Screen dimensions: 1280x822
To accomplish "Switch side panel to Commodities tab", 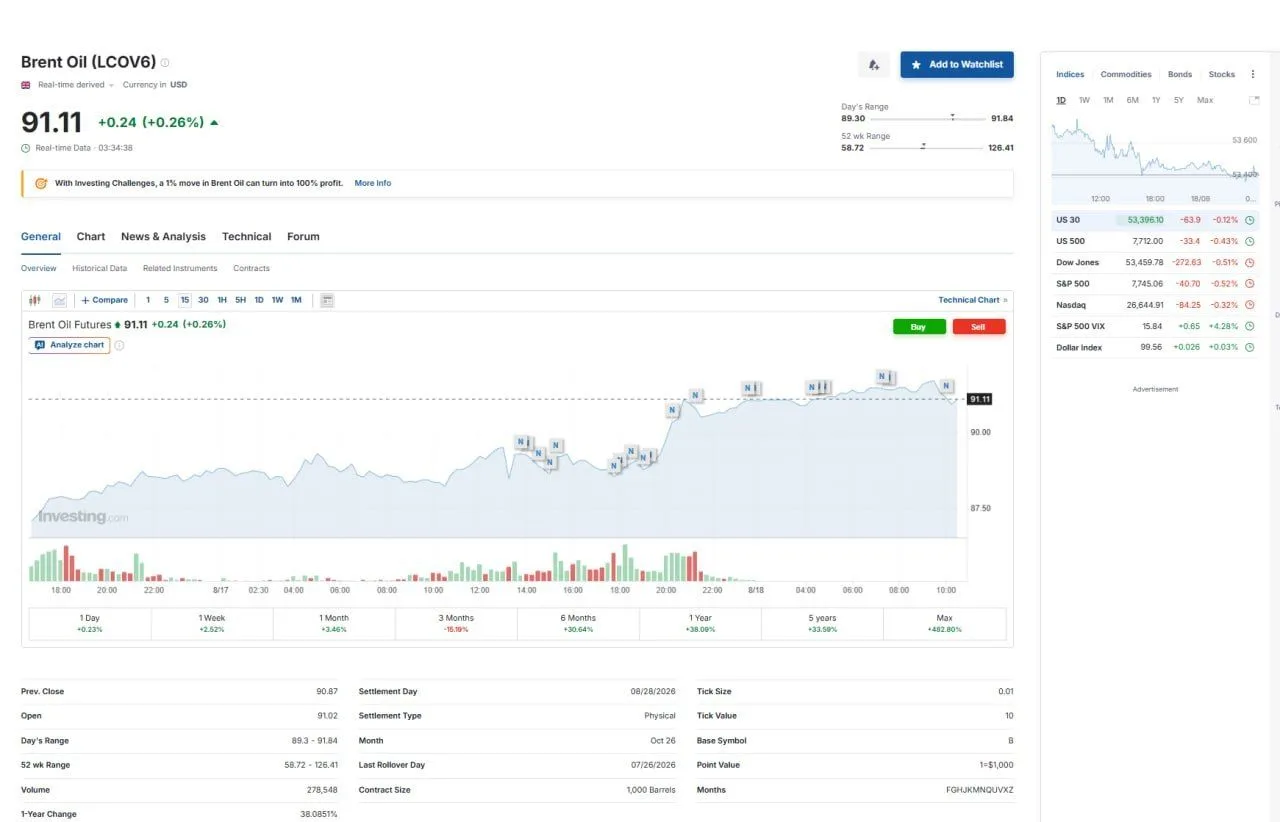I will [1126, 74].
